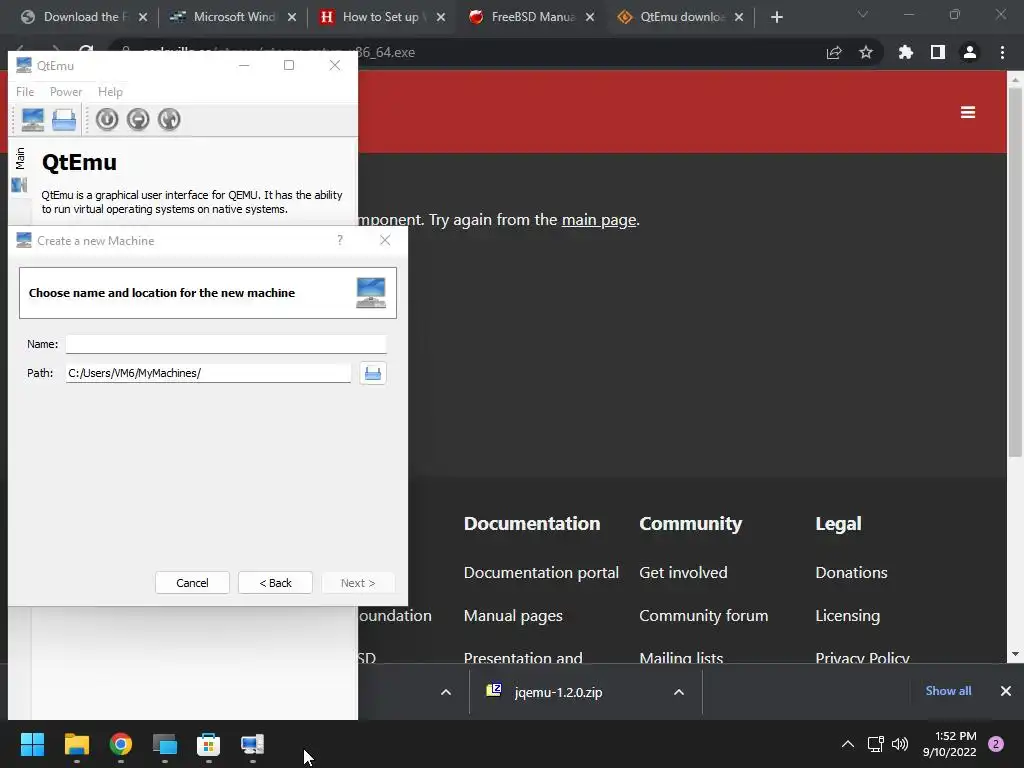Viewport: 1024px width, 768px height.
Task: Open Chrome extensions puzzle icon
Action: click(906, 52)
